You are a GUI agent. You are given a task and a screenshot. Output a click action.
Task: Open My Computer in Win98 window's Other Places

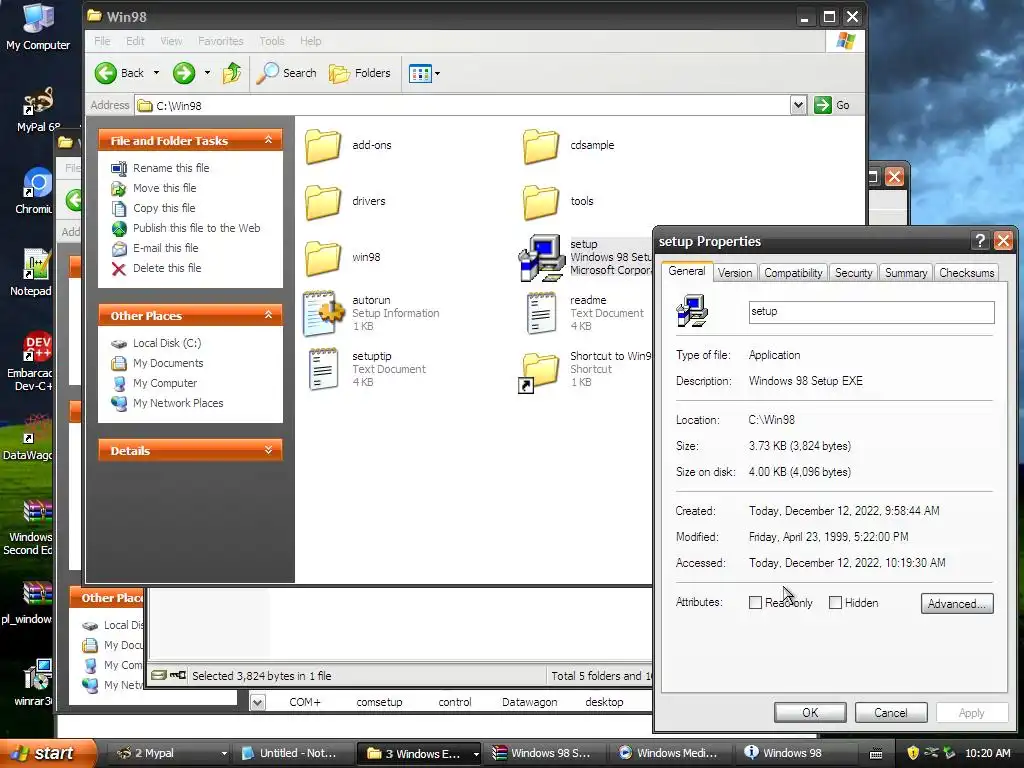(165, 383)
